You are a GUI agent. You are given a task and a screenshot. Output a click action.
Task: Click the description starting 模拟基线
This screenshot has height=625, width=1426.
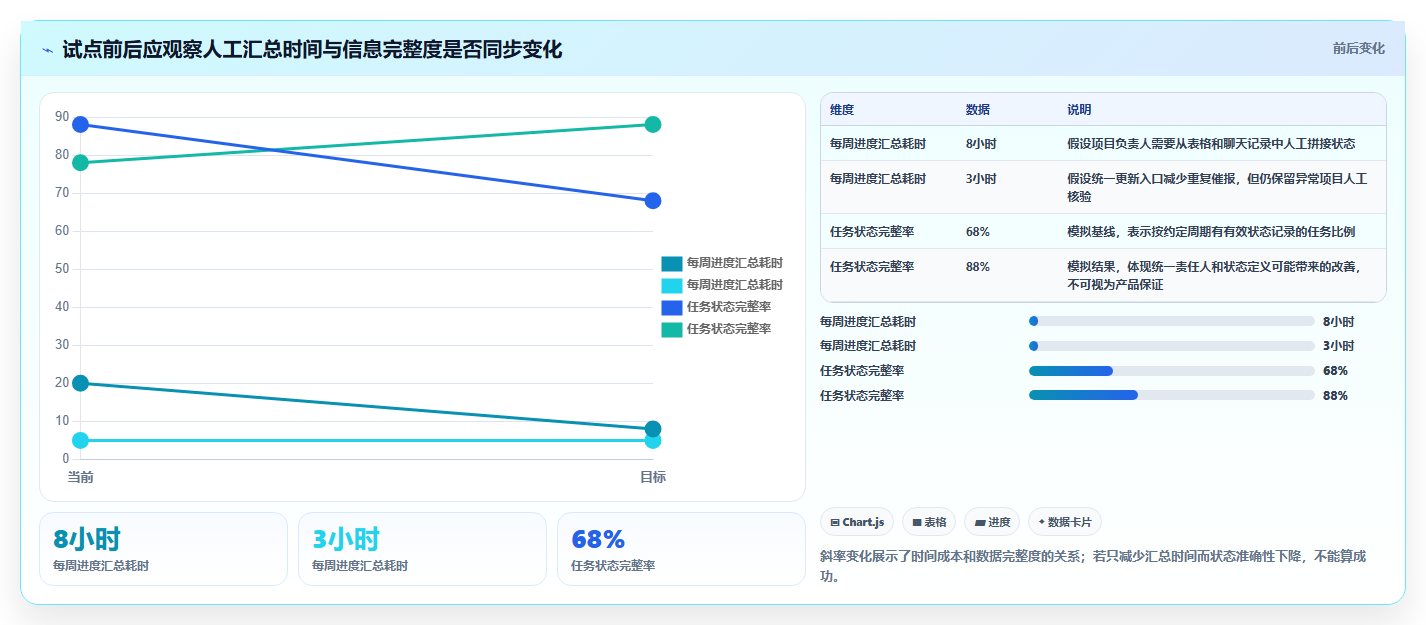point(1211,232)
